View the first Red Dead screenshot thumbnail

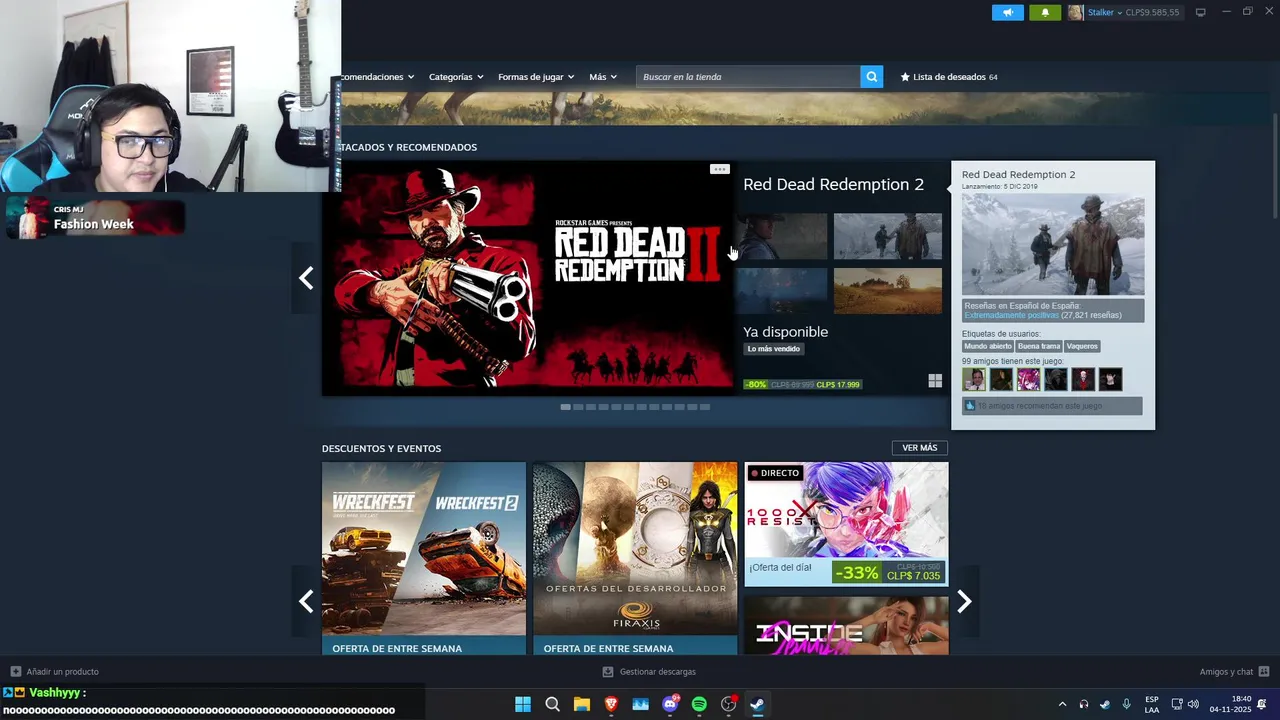[781, 236]
